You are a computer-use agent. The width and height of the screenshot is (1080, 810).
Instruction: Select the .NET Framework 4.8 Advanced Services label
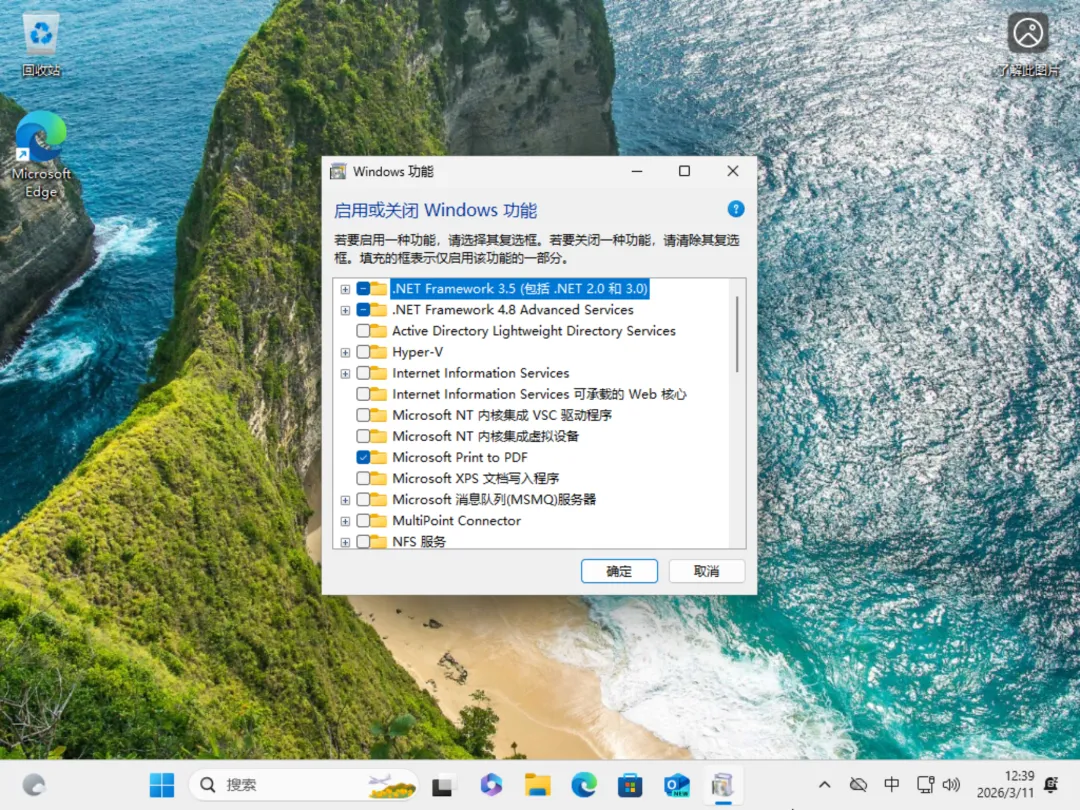point(512,310)
